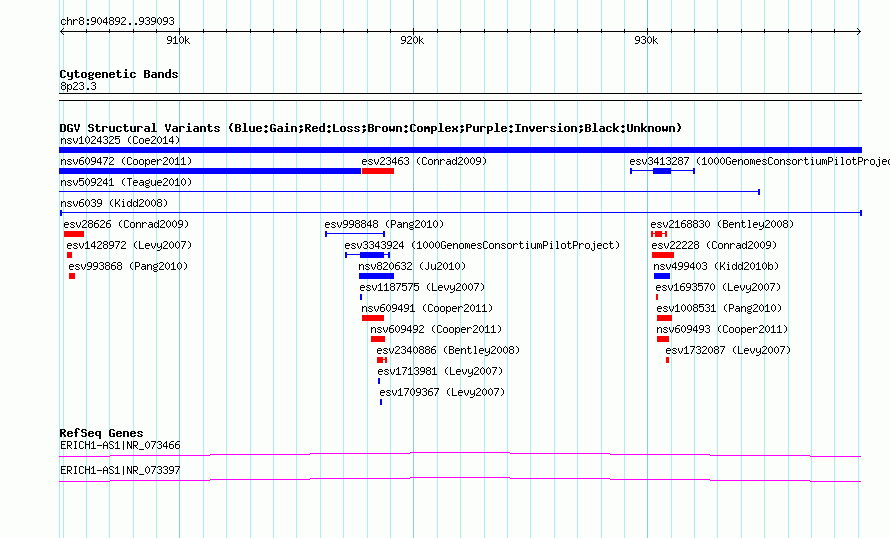Click the esv1428972 (Levy2007) label
Screen dimensions: 890x538
tap(129, 245)
